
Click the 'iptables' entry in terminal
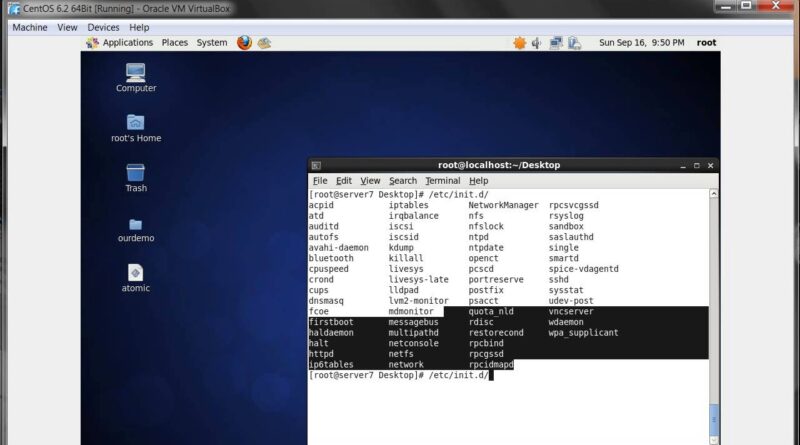click(x=408, y=205)
